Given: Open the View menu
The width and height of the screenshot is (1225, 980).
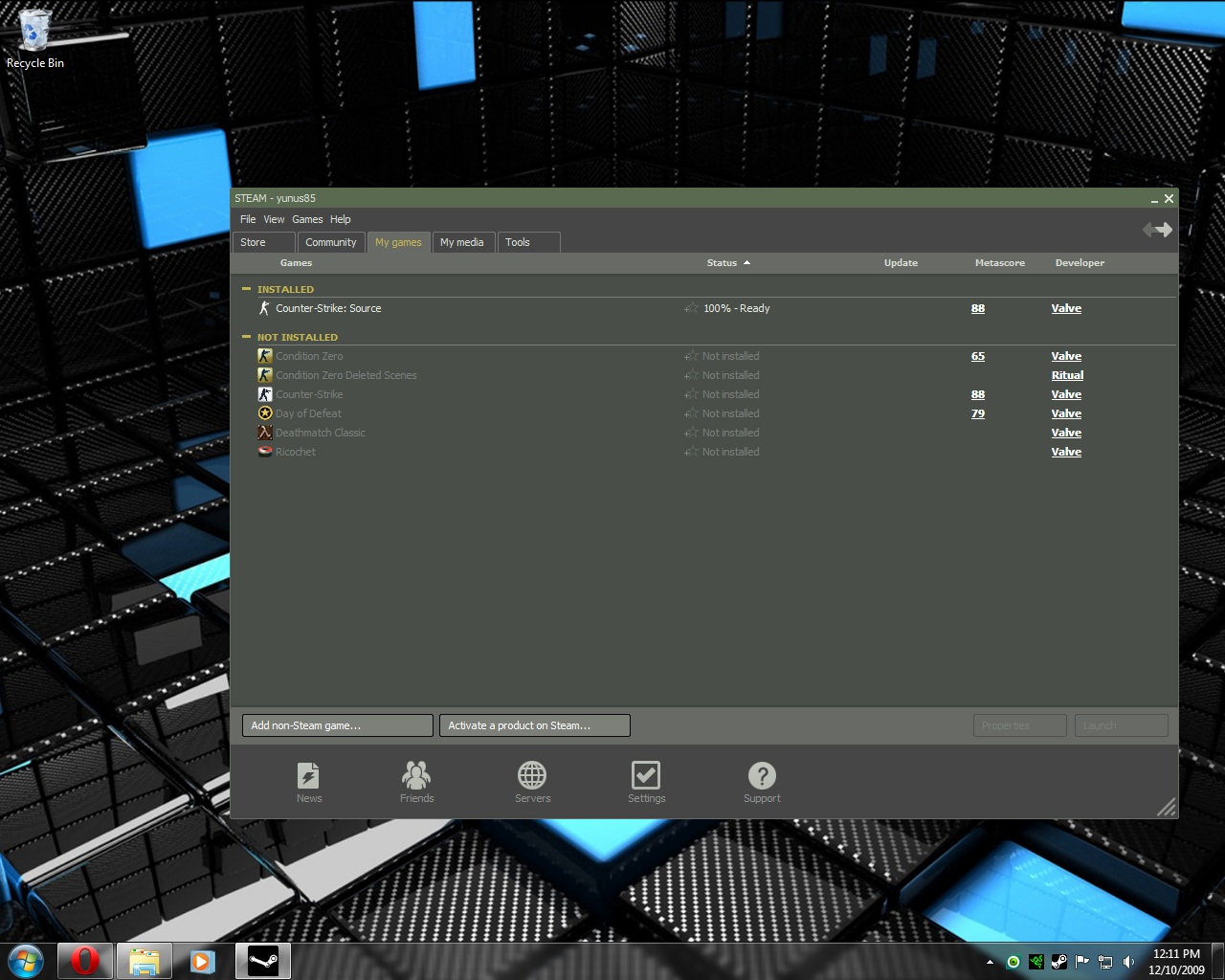Looking at the screenshot, I should point(274,219).
